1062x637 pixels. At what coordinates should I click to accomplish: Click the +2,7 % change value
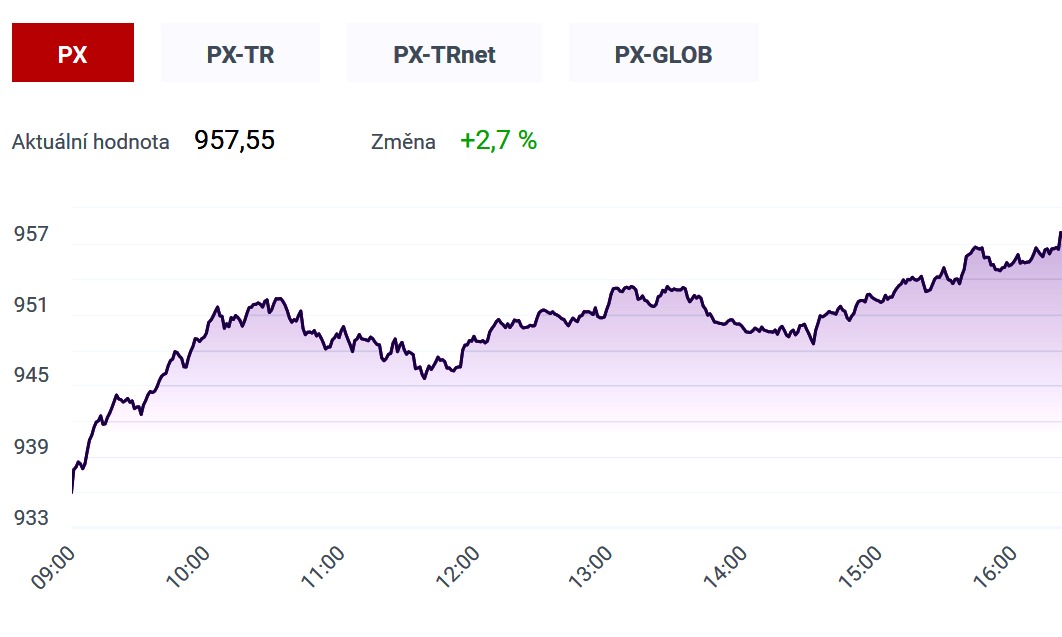pos(498,140)
